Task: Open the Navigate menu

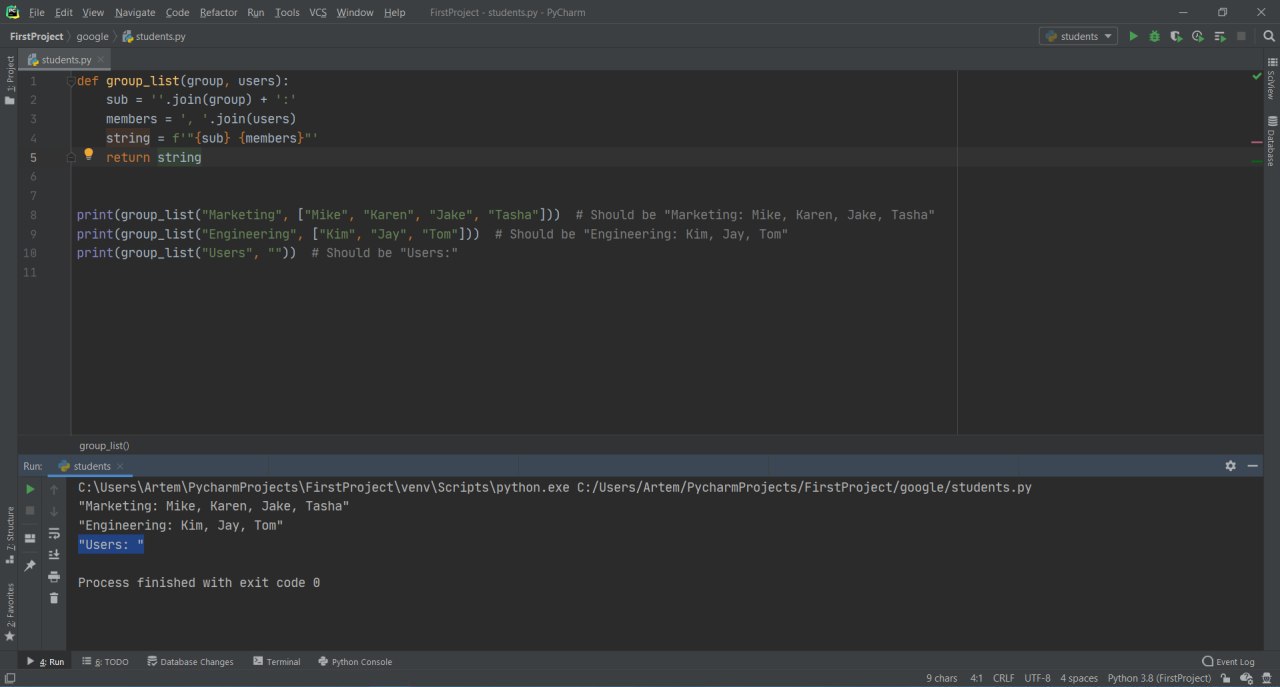Action: [135, 12]
